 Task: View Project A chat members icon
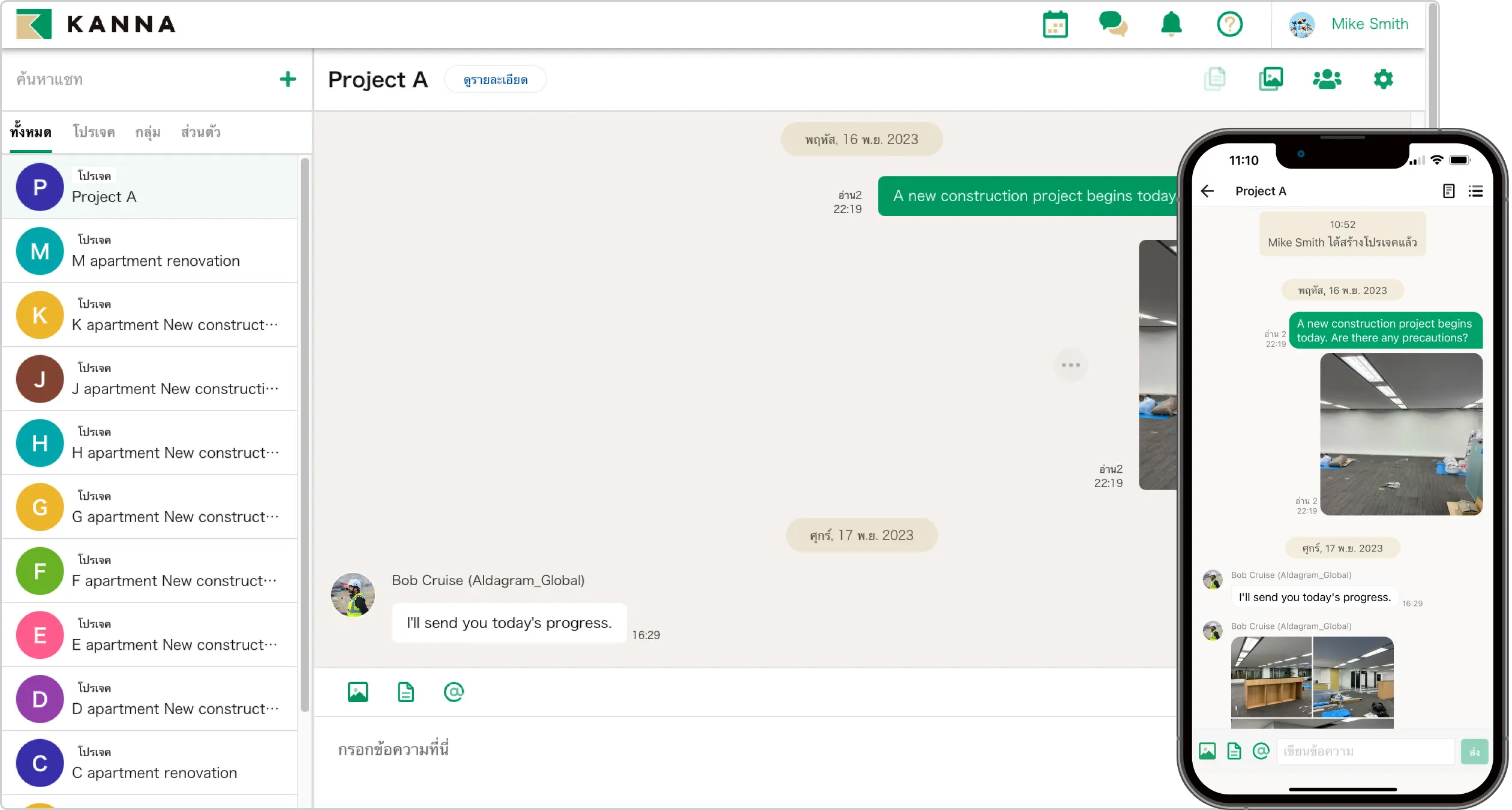[1327, 79]
